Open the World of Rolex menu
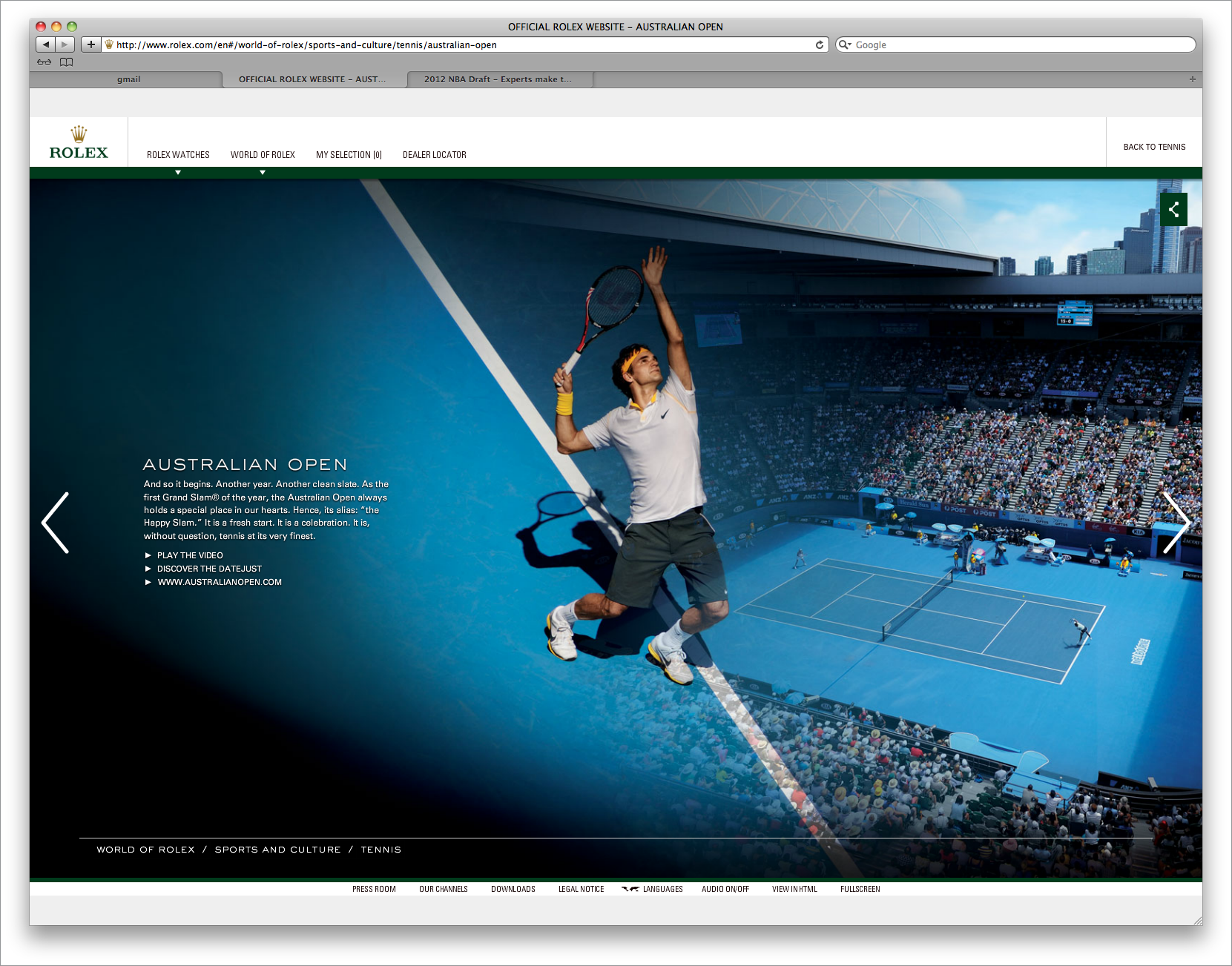Screen dimensions: 1232x966 263,155
